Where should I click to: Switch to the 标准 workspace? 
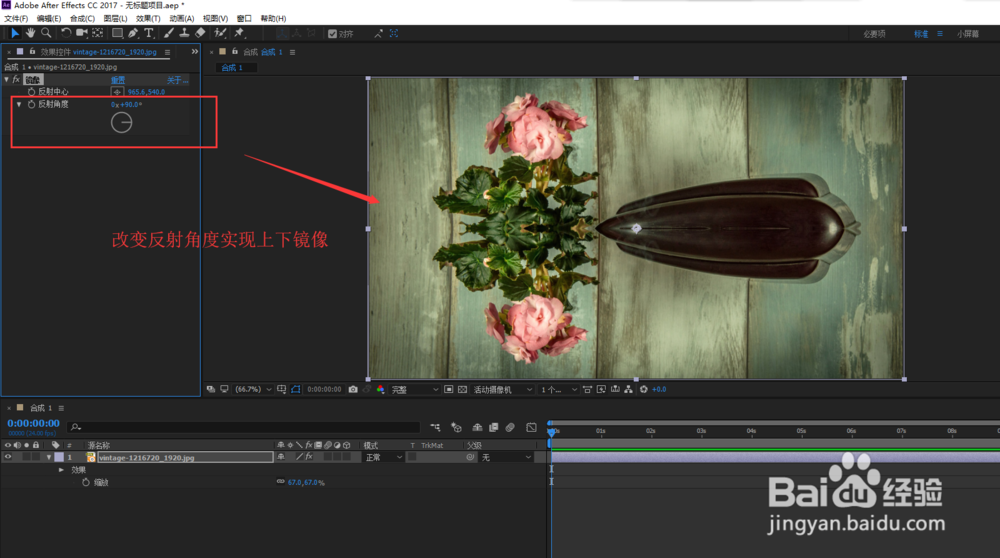pos(921,34)
